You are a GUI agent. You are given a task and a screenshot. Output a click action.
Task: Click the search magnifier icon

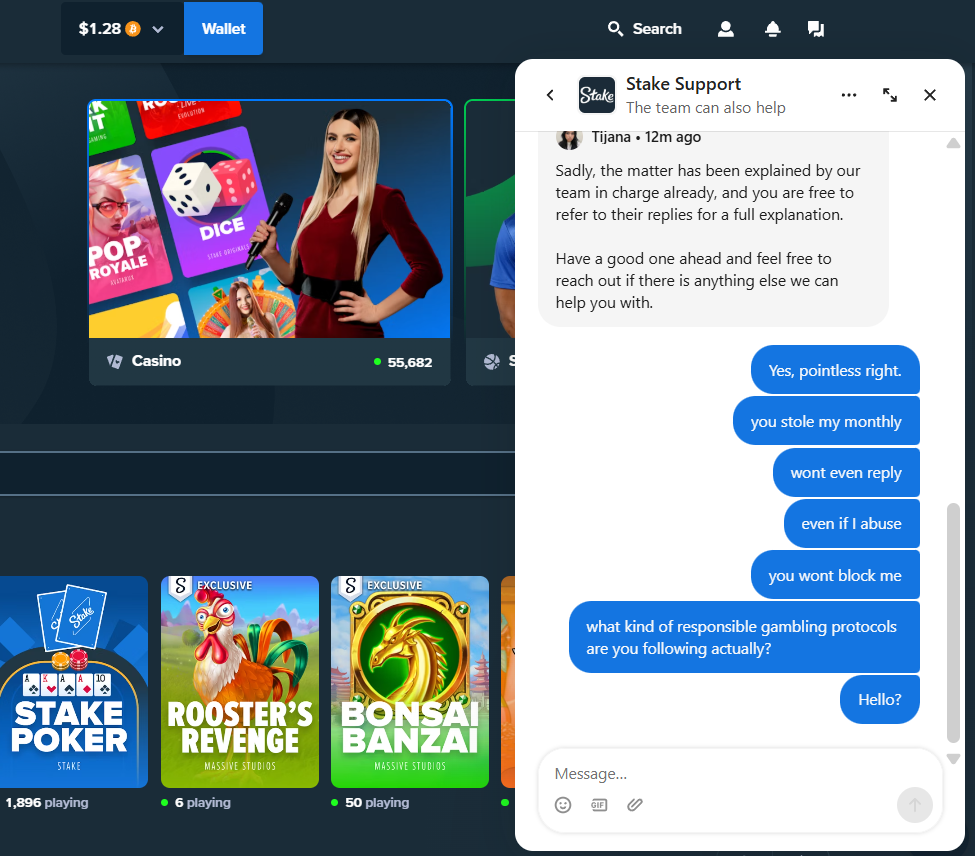point(615,29)
